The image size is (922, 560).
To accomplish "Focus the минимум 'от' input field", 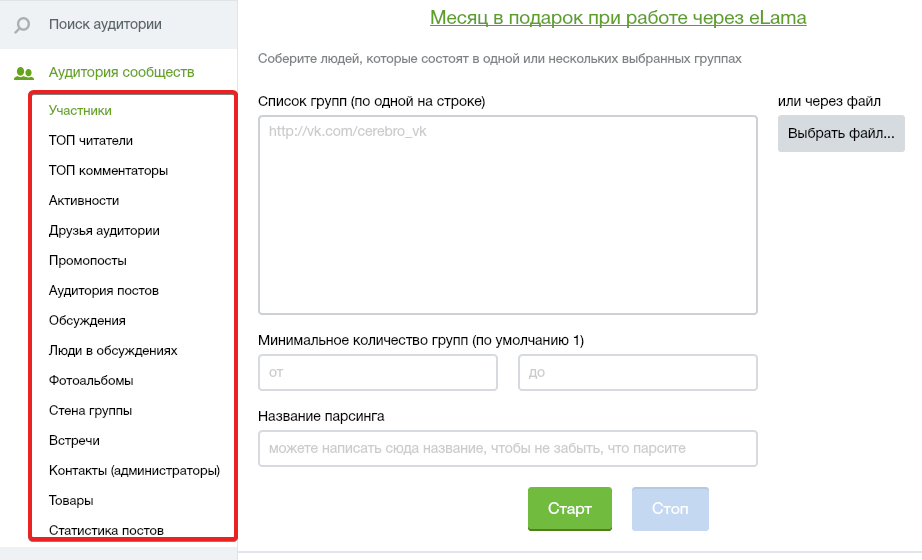I will click(x=378, y=372).
